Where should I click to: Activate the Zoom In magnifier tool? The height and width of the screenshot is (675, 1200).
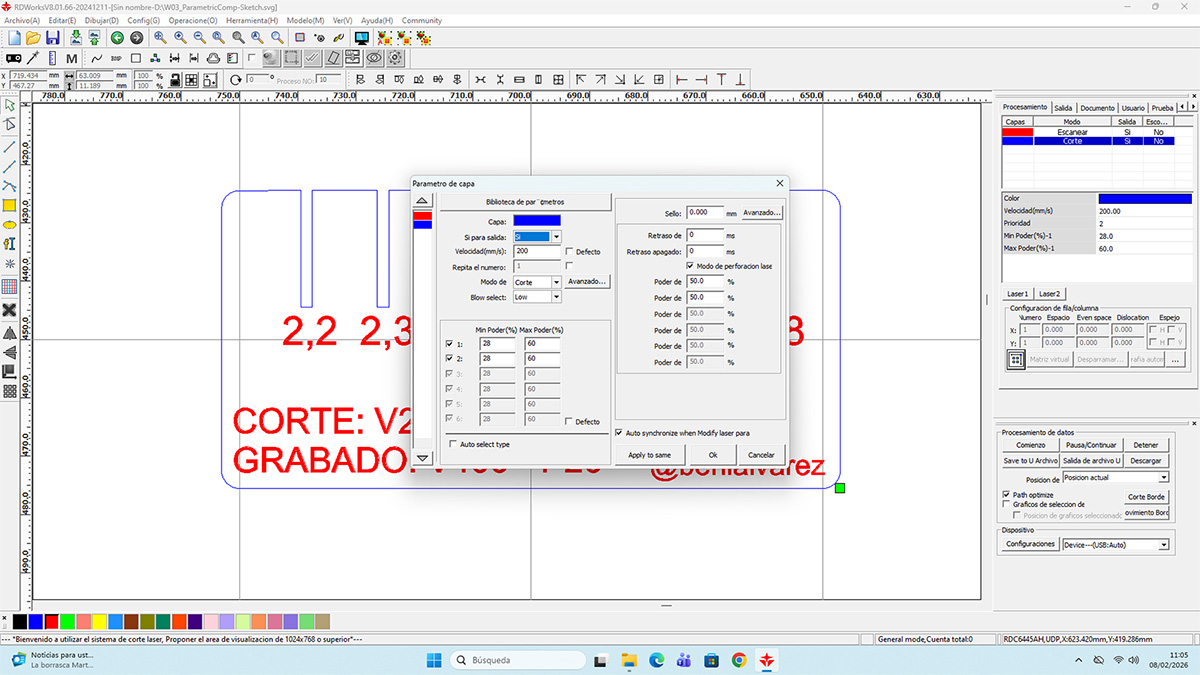pos(178,37)
